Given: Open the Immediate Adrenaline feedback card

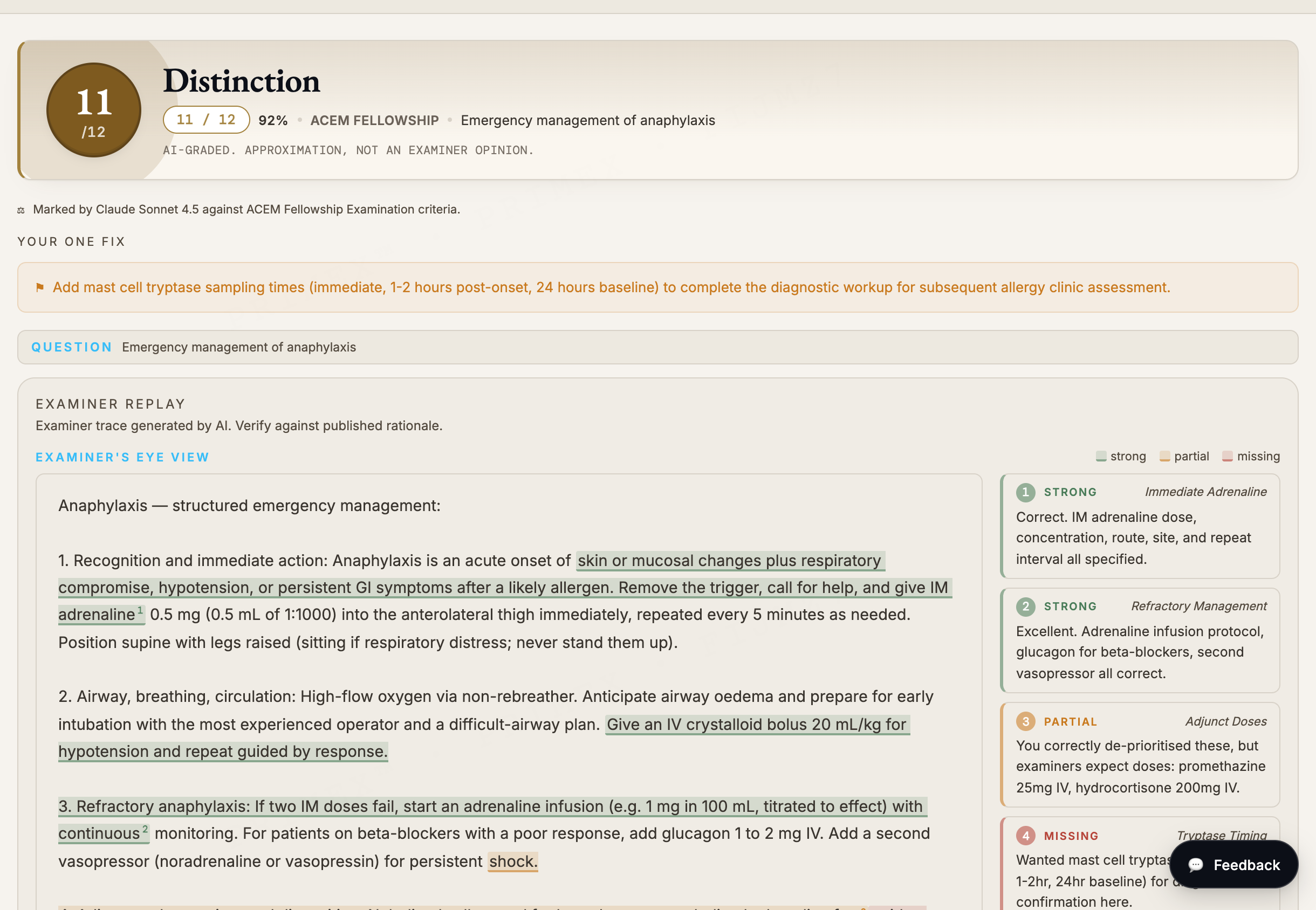Looking at the screenshot, I should (1140, 526).
